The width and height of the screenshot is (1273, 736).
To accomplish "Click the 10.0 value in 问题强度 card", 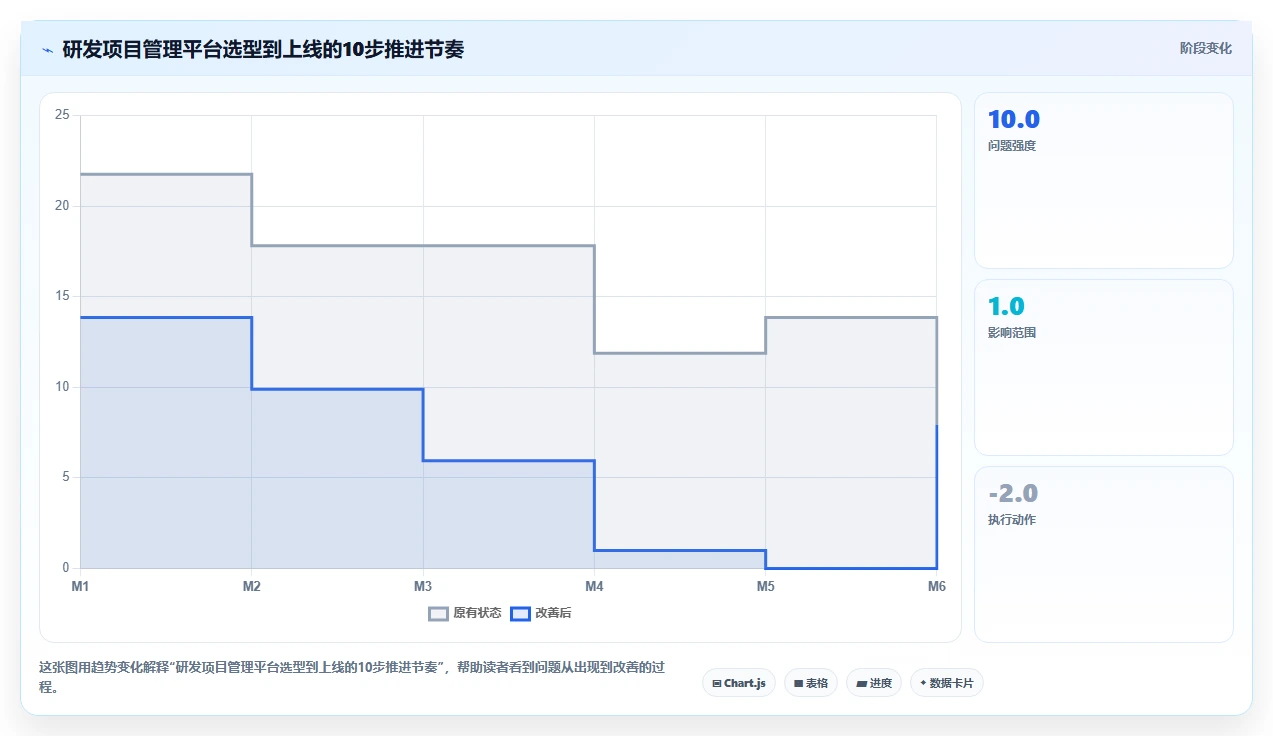I will 1014,120.
